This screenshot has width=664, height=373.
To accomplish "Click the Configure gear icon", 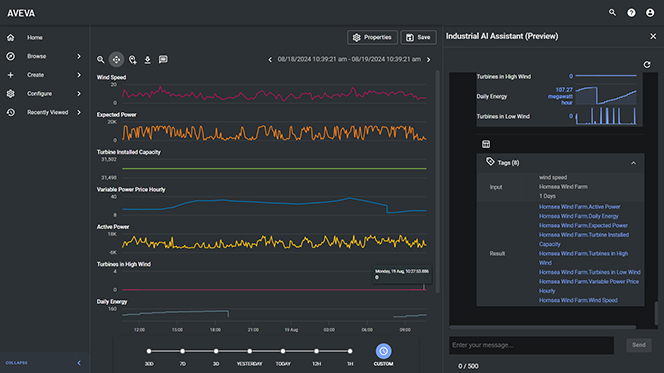I will click(x=11, y=94).
